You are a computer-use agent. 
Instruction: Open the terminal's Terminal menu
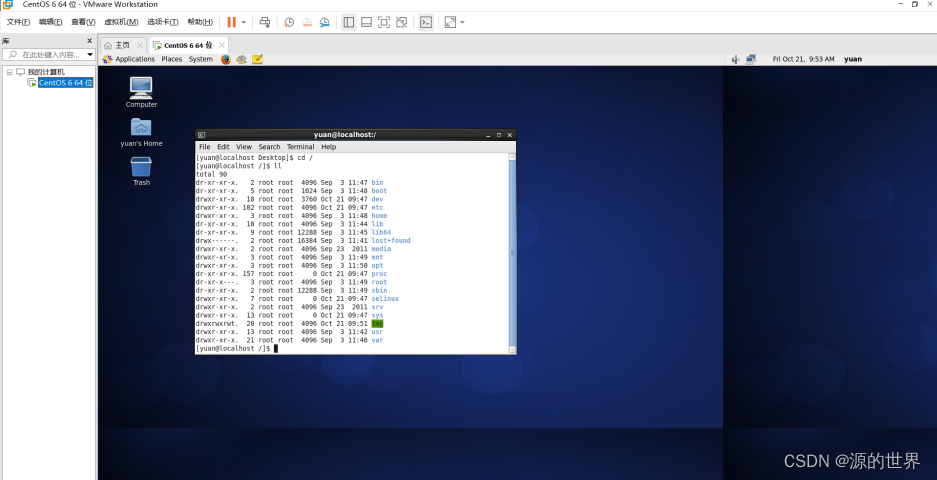click(300, 146)
